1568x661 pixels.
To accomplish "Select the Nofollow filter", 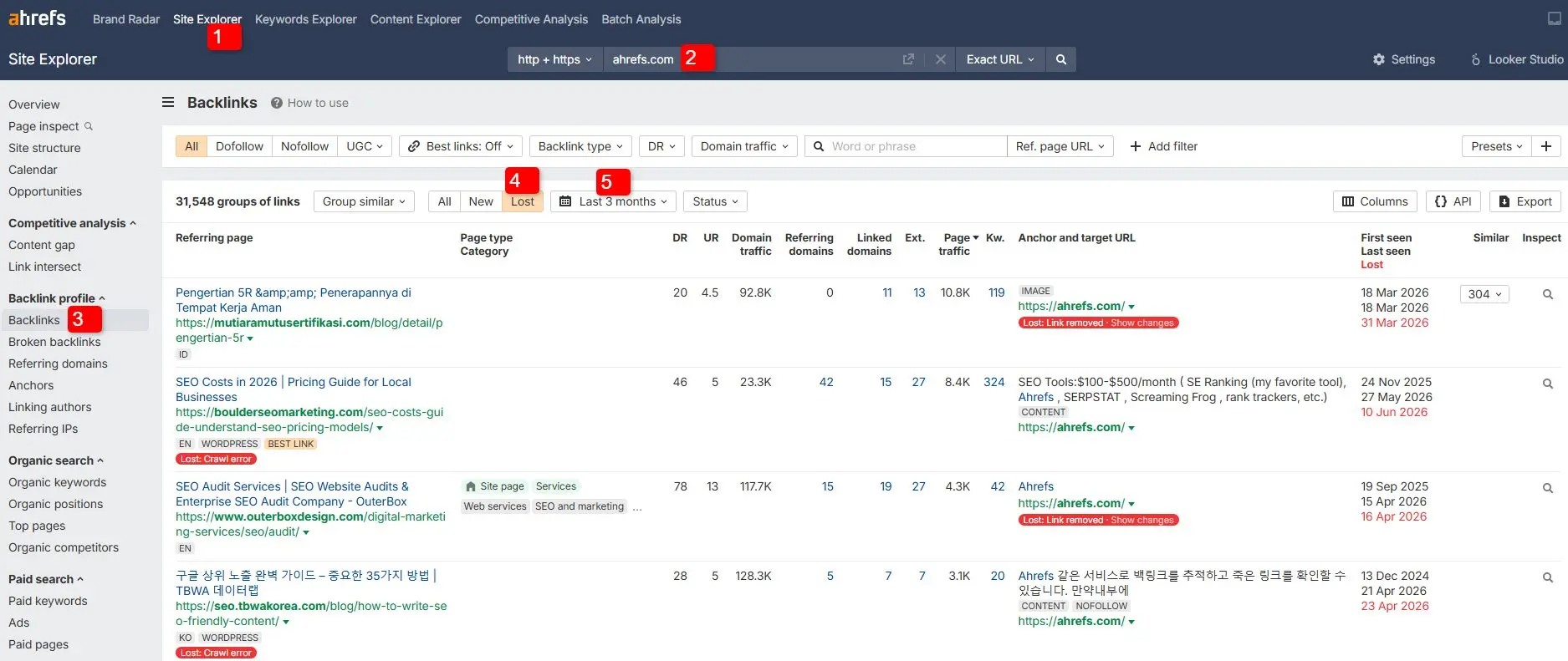I will click(x=304, y=146).
